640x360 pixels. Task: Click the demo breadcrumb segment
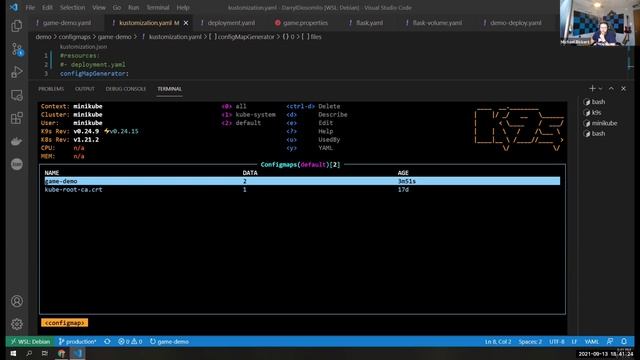(x=43, y=37)
